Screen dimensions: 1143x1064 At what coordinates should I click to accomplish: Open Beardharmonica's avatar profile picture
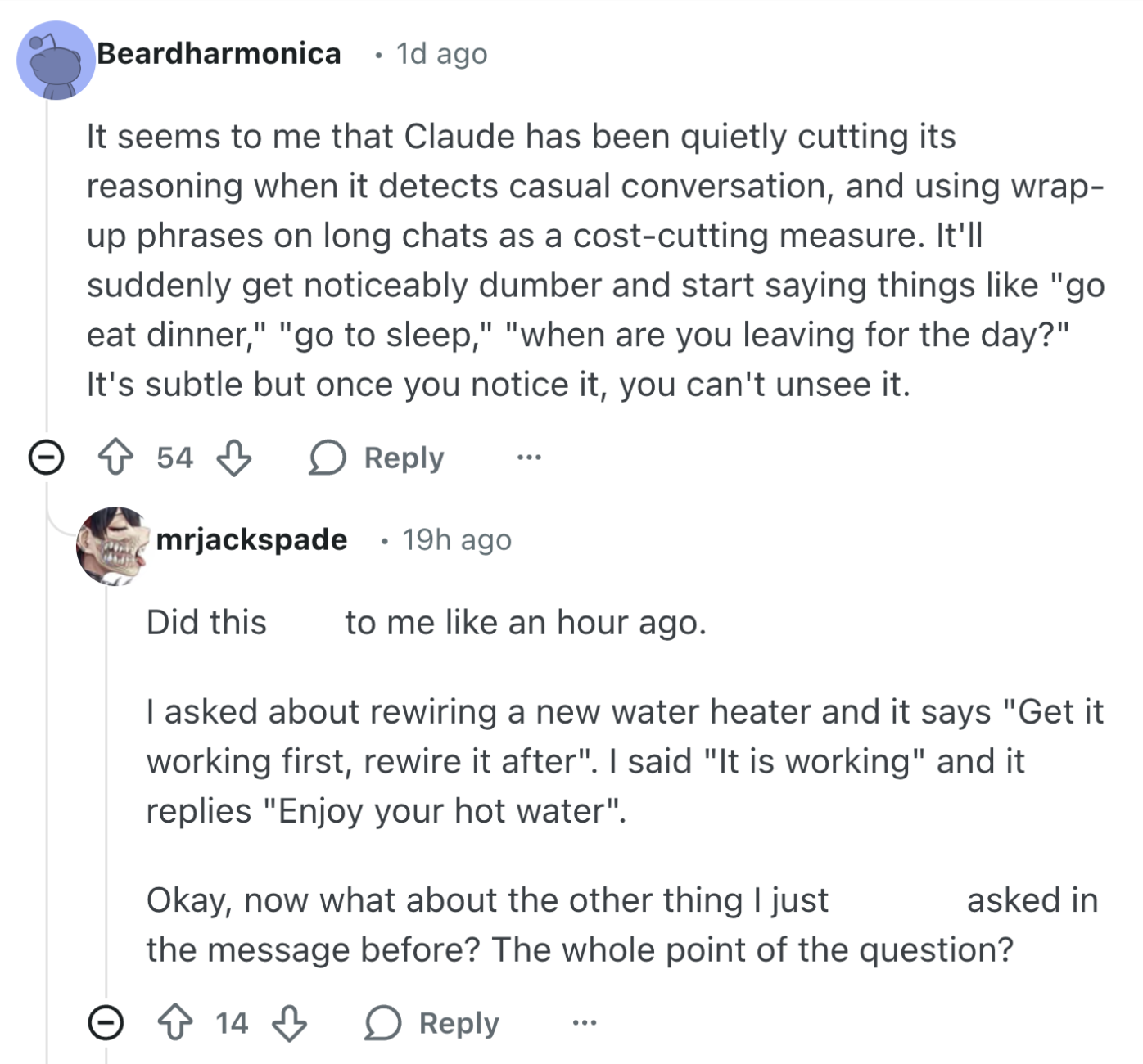tap(56, 61)
